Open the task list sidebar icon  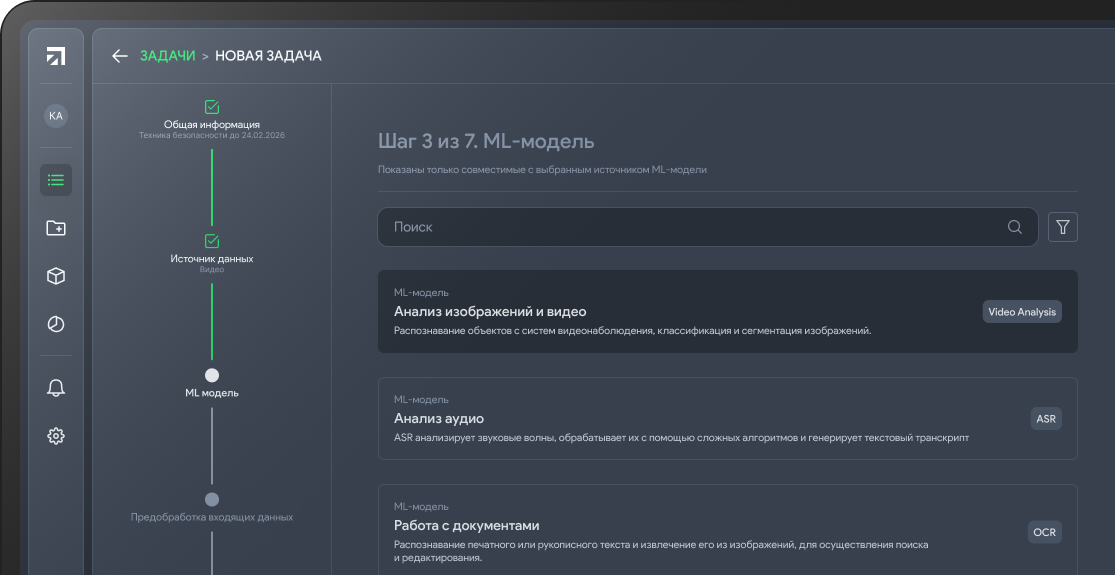[x=56, y=180]
